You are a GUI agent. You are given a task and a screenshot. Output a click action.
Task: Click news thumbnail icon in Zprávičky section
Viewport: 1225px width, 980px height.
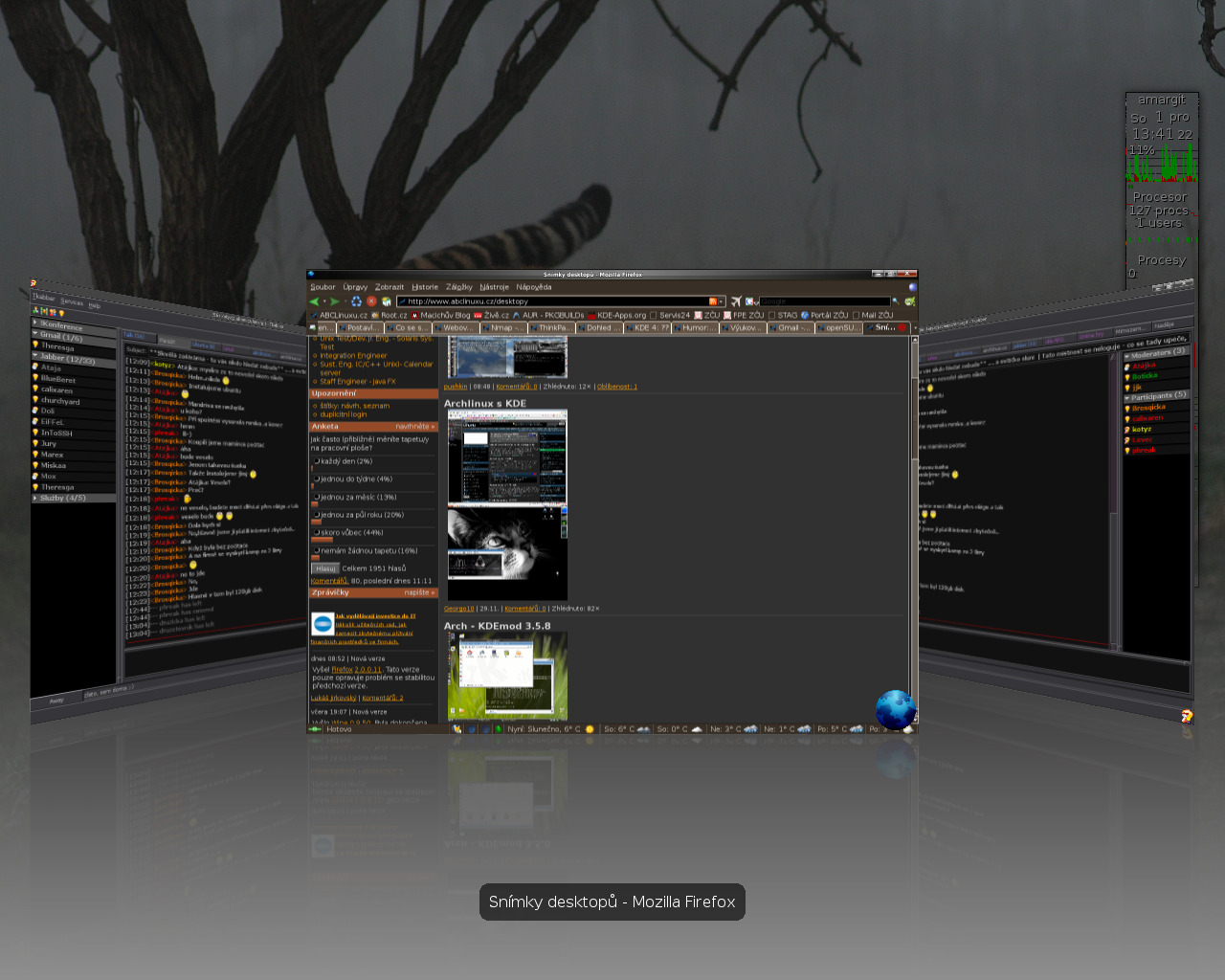click(x=323, y=624)
